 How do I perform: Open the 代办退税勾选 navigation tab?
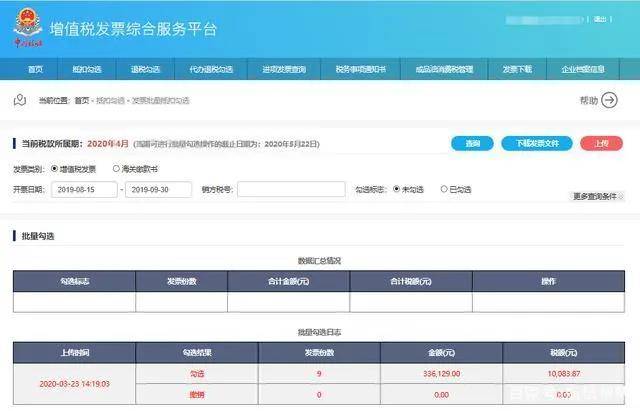point(211,69)
